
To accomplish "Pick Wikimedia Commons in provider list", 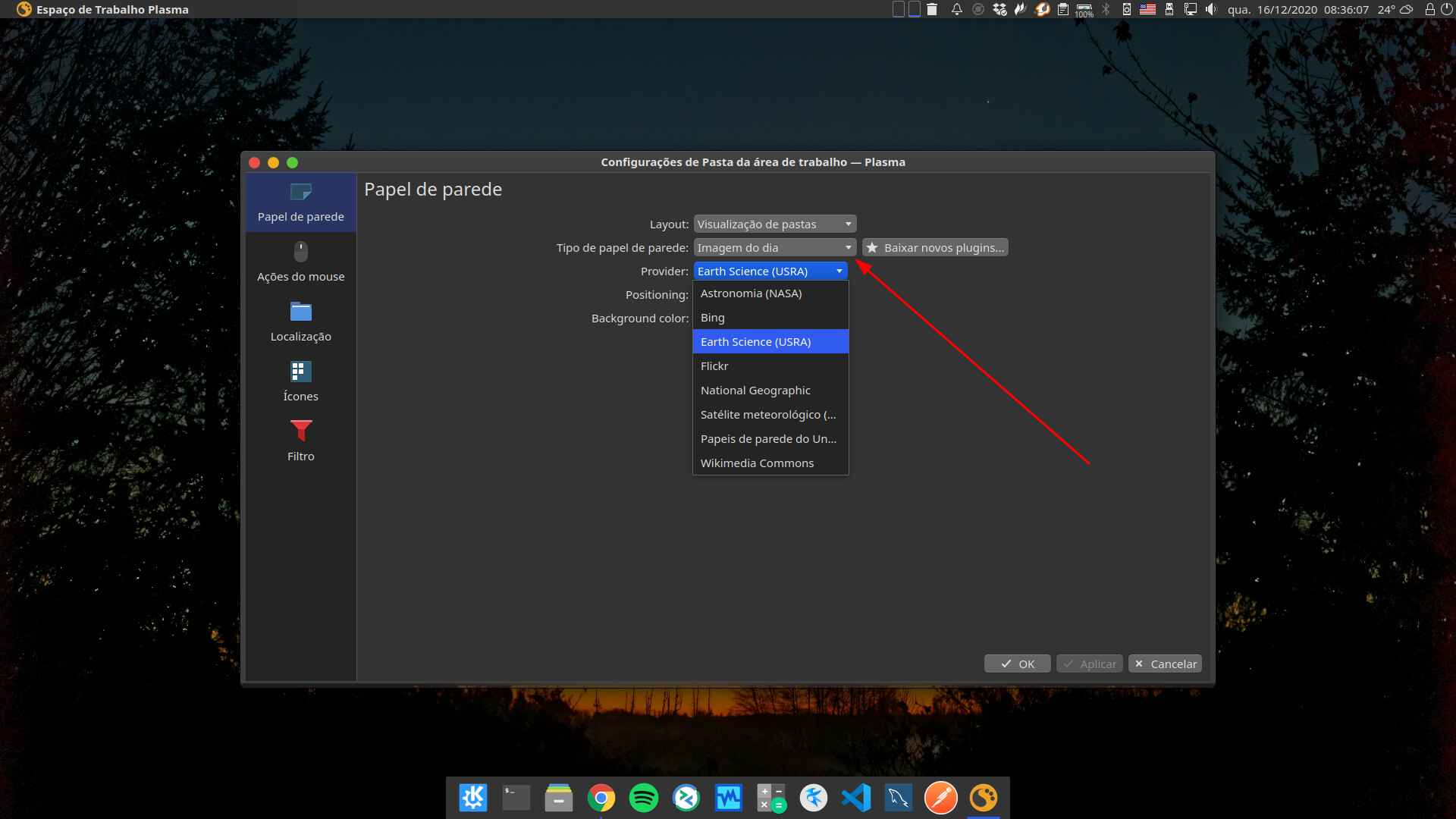I will coord(757,463).
